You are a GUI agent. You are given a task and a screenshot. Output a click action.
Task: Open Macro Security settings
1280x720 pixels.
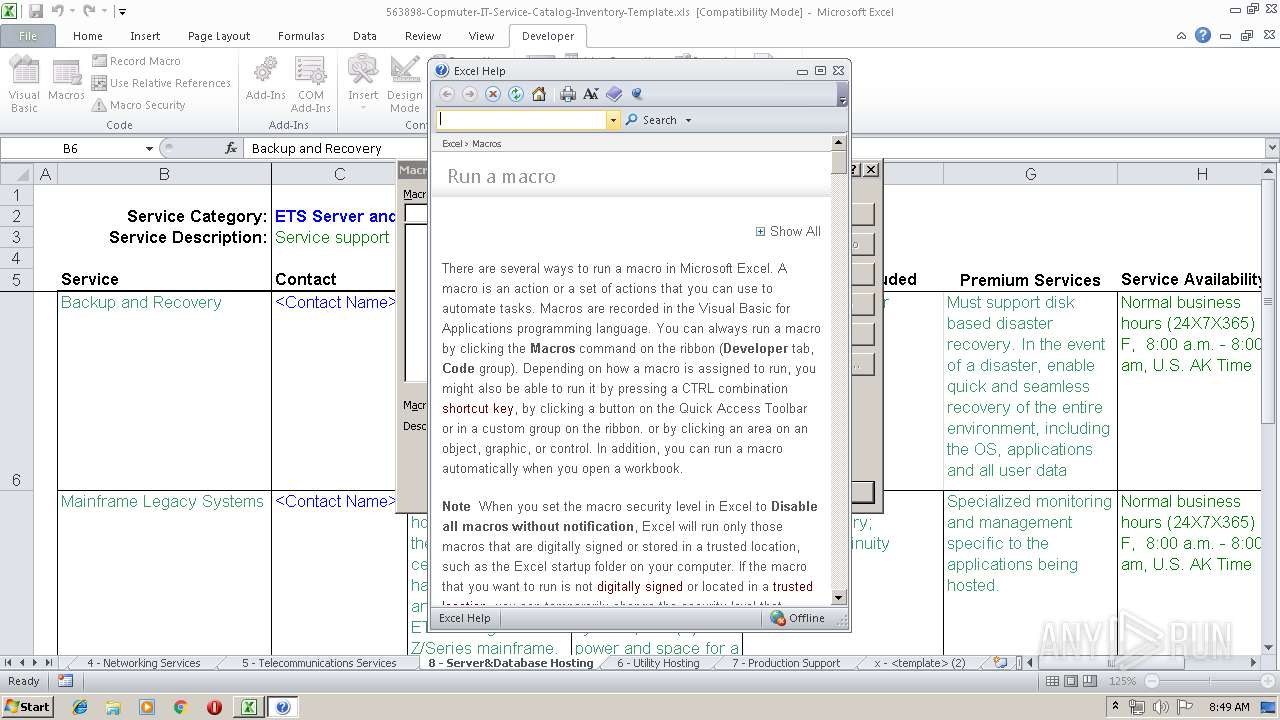click(x=139, y=105)
